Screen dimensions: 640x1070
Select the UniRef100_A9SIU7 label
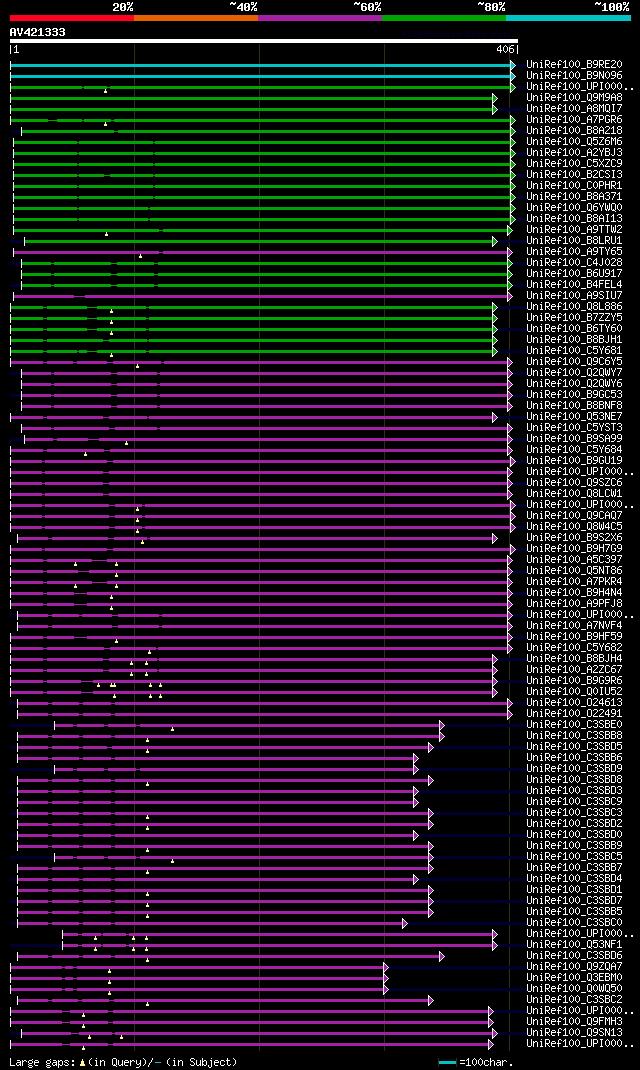coord(574,295)
